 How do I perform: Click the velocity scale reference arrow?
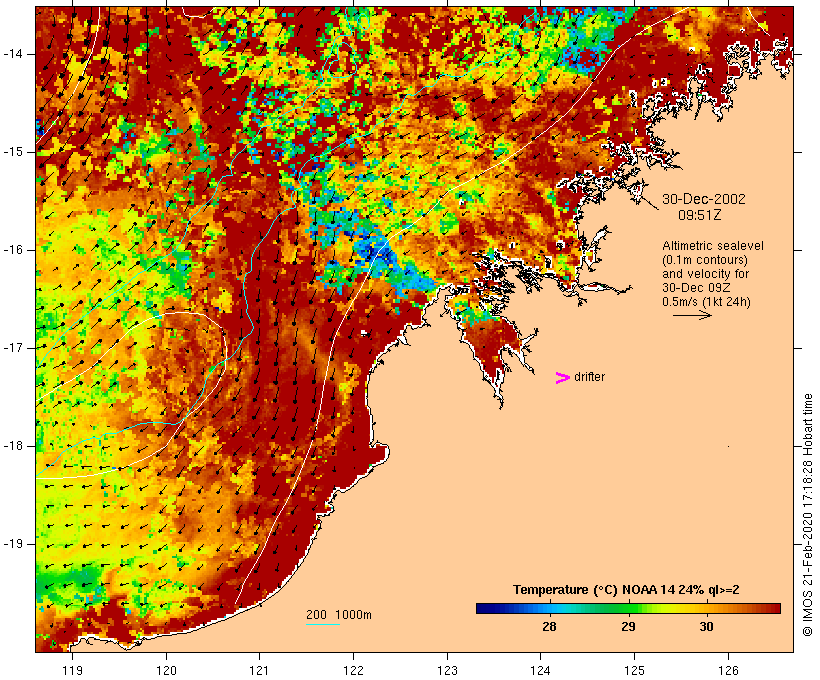692,315
